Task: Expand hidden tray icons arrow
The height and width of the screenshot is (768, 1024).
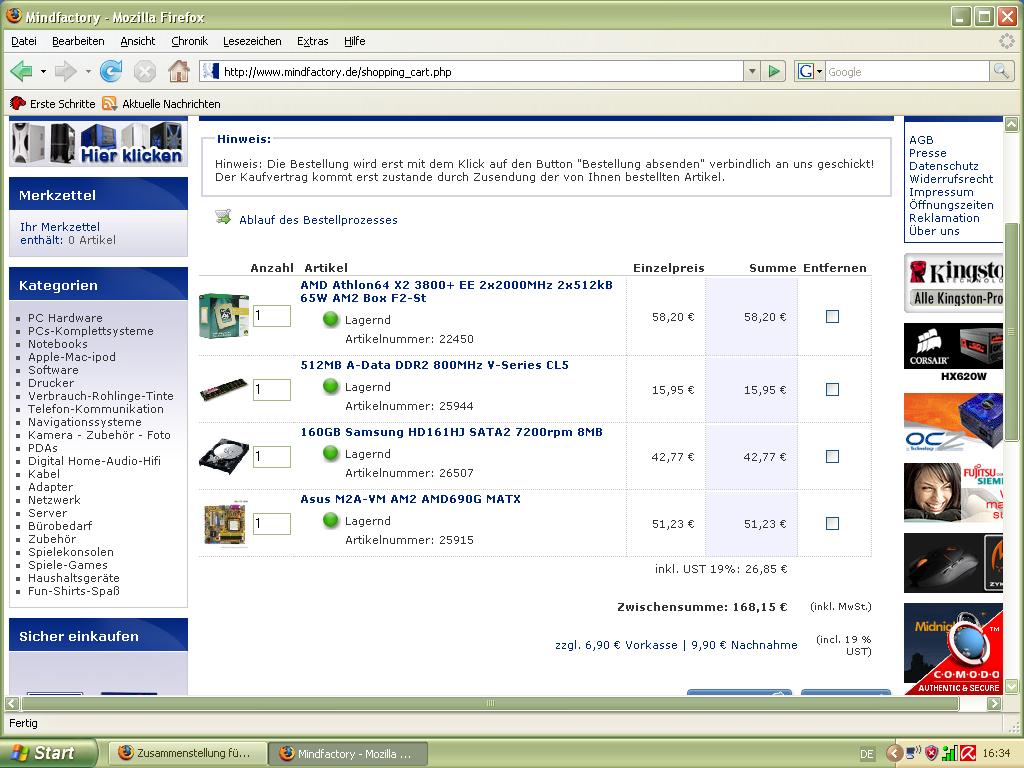Action: [894, 753]
